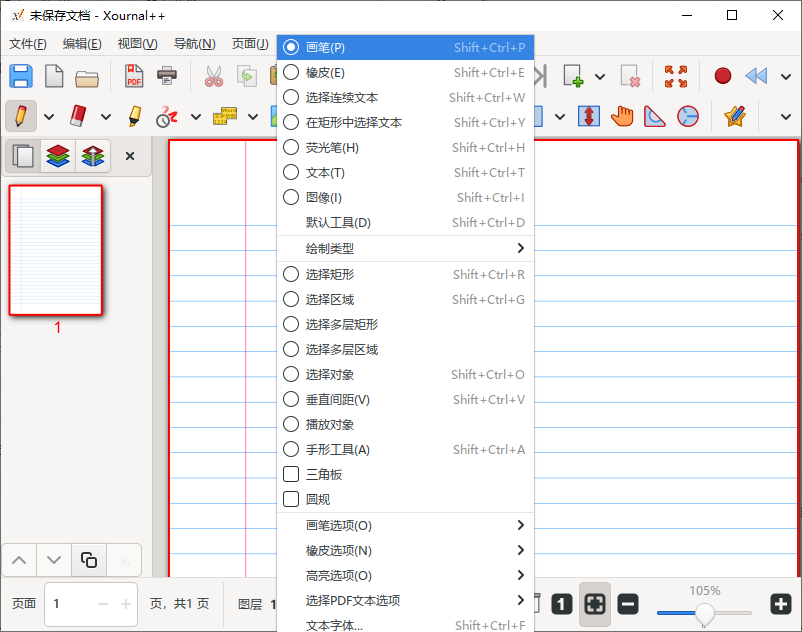Screen dimensions: 802x632
Task: Expand the 绘制类型 submenu
Action: pos(405,249)
